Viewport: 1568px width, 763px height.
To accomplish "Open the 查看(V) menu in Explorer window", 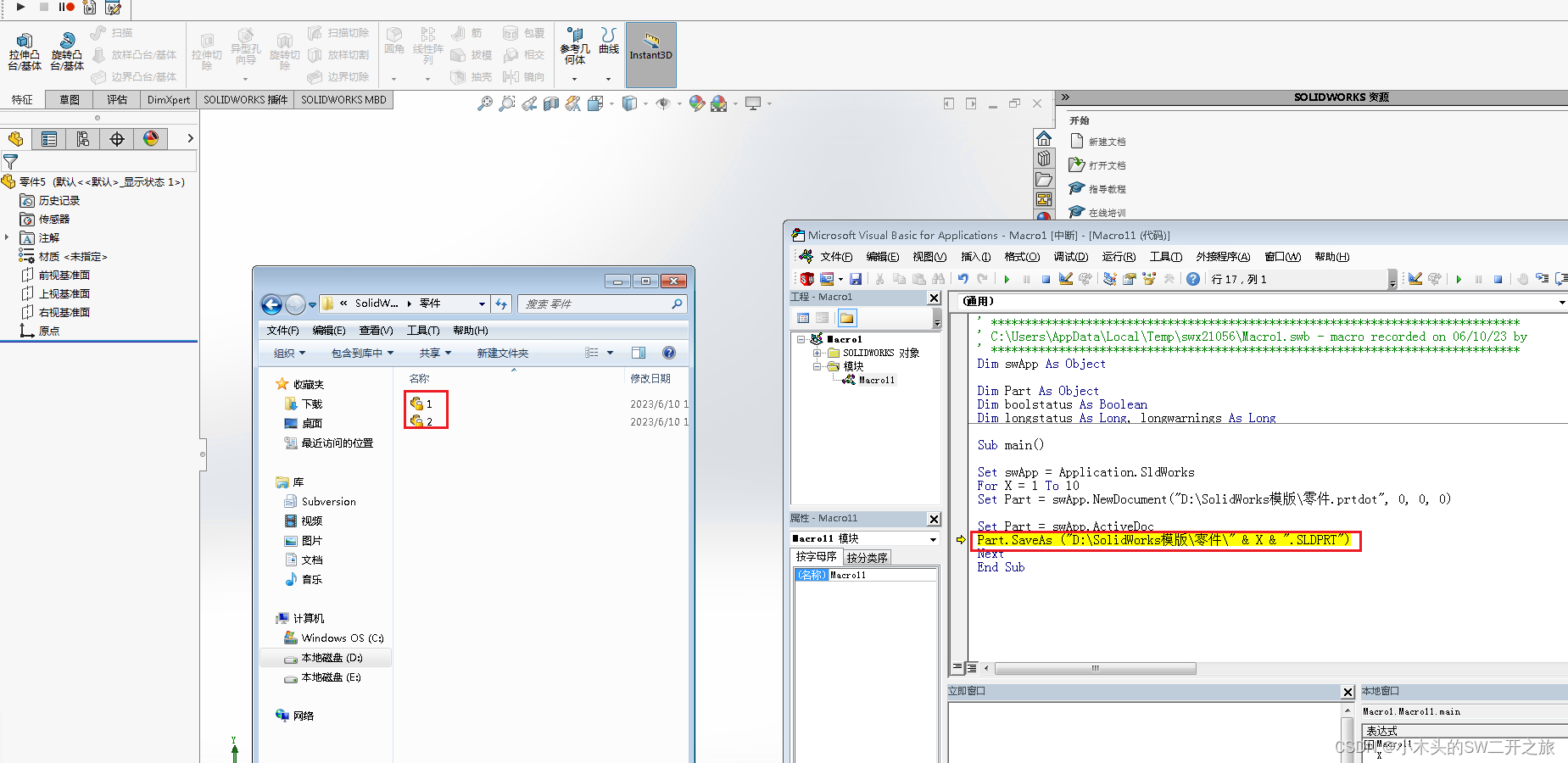I will tap(376, 331).
